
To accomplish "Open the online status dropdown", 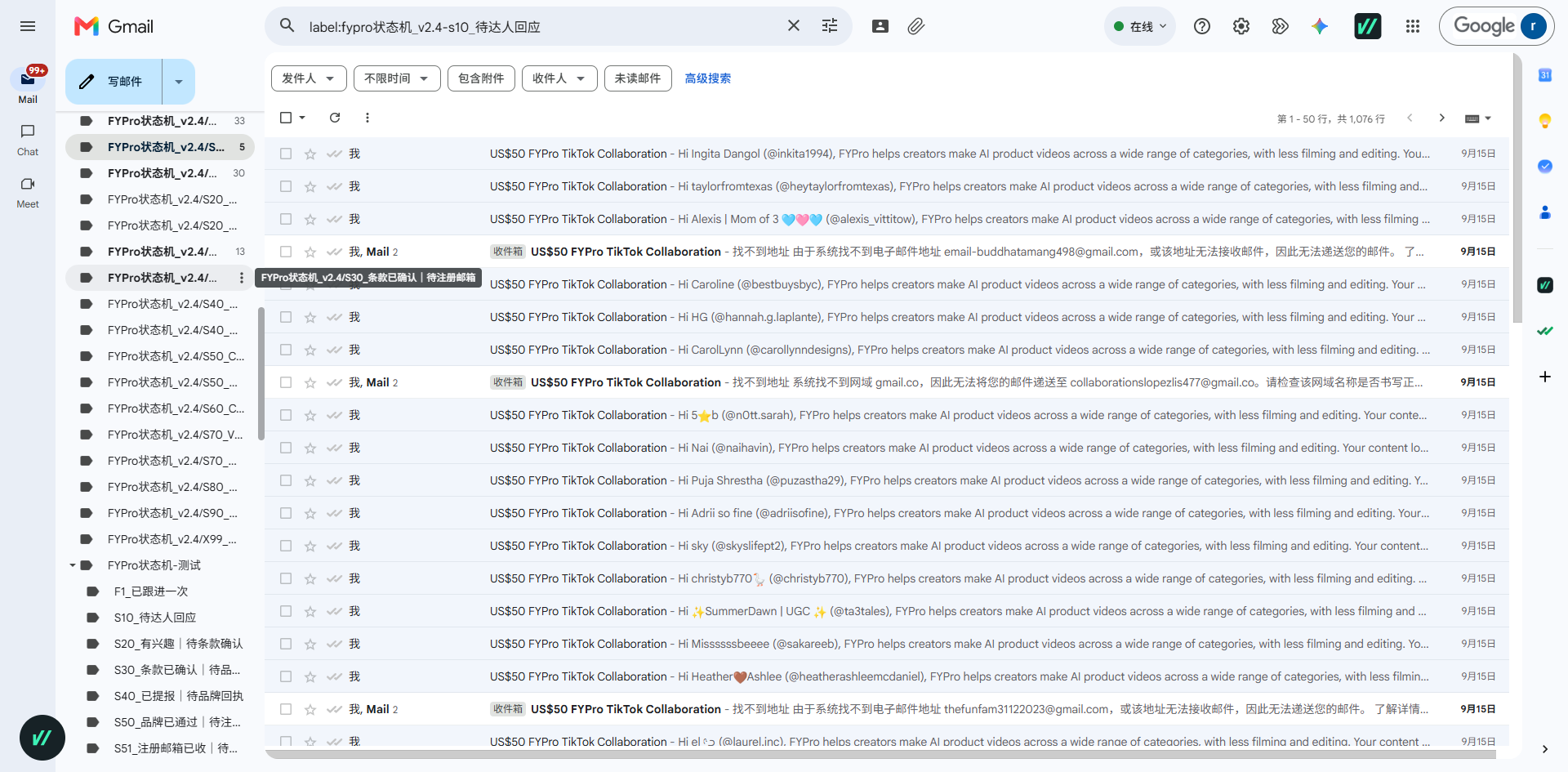I will coord(1140,26).
